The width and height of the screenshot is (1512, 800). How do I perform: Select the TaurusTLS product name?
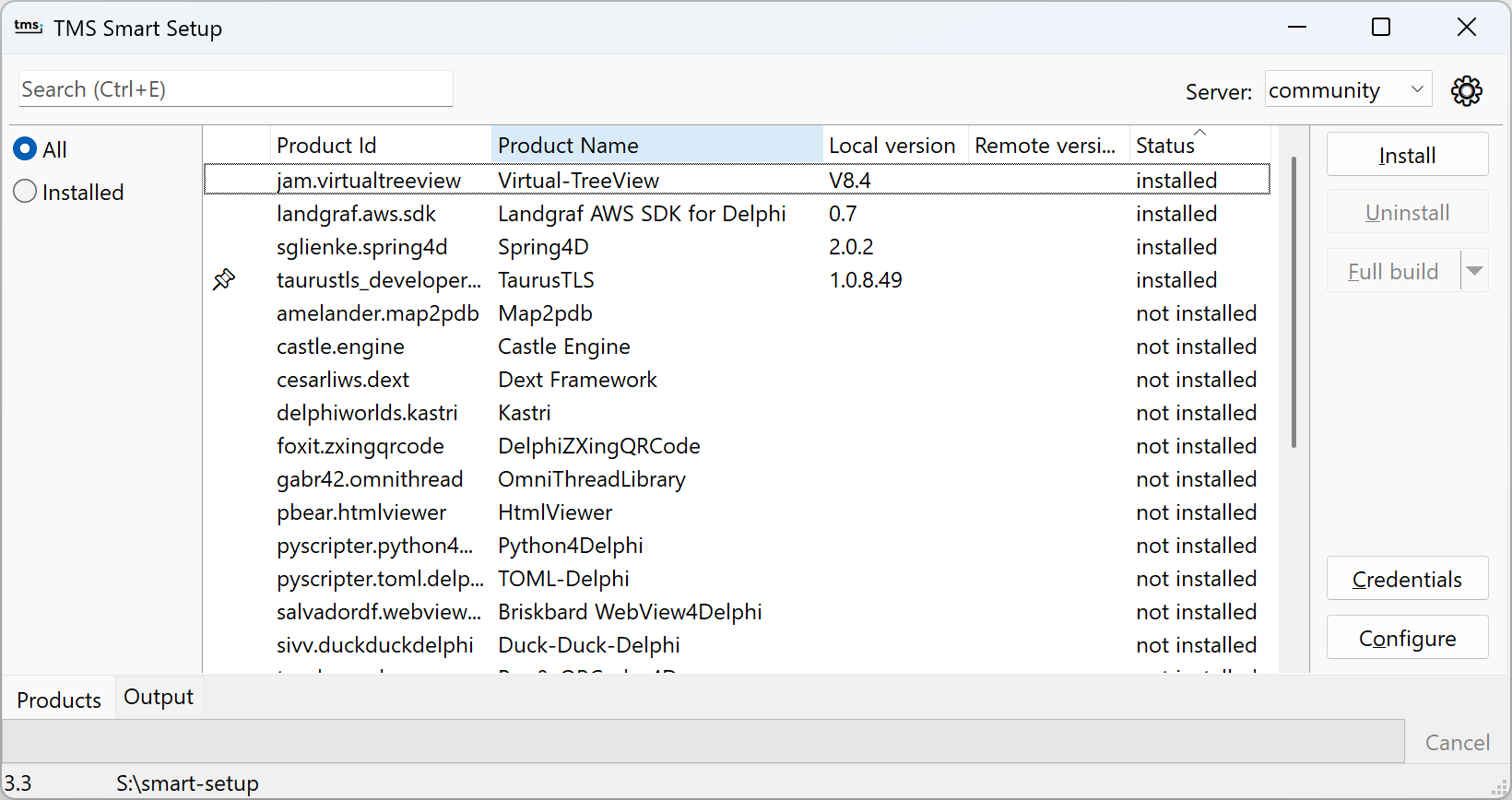(x=546, y=279)
